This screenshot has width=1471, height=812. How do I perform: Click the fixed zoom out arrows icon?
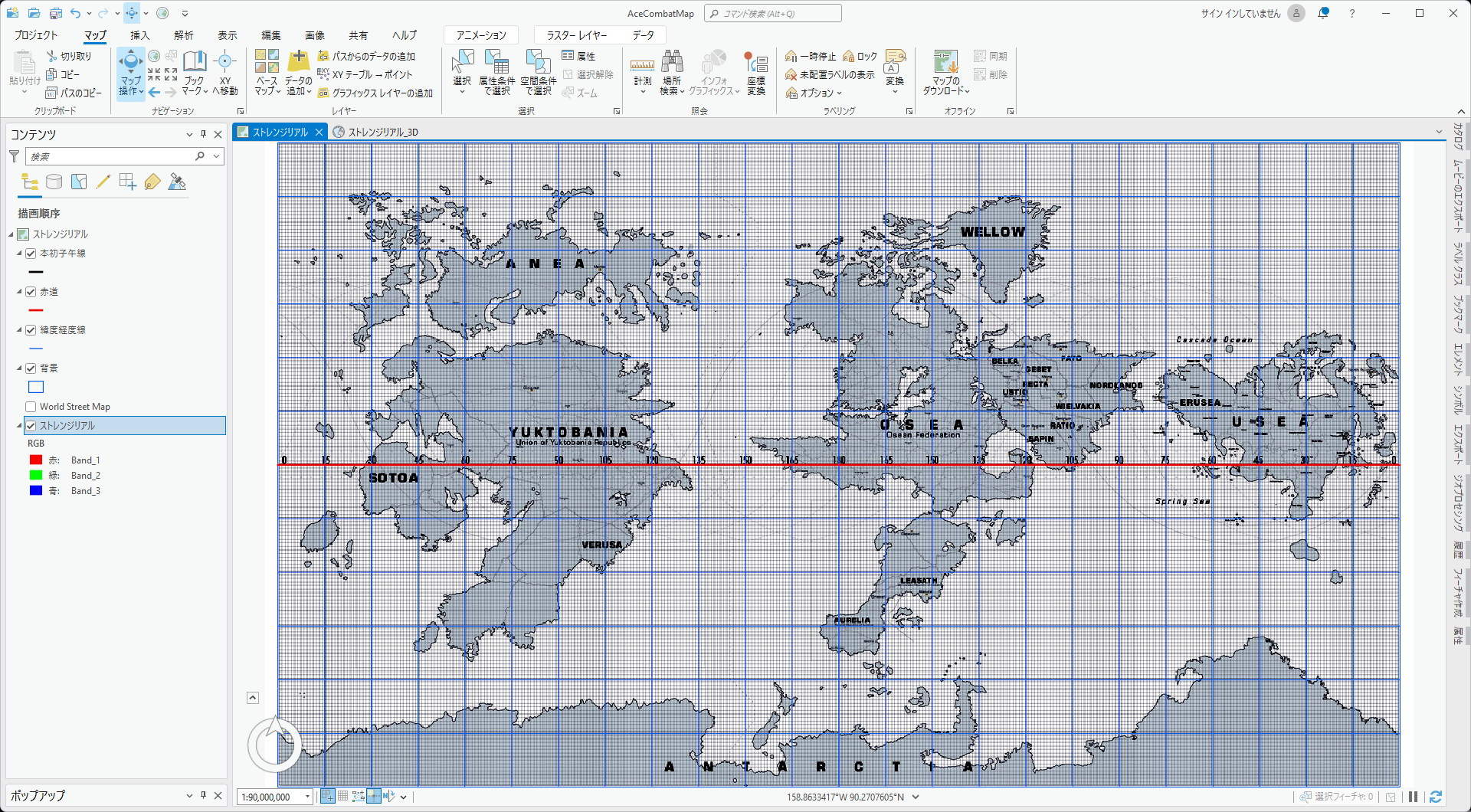[x=171, y=74]
